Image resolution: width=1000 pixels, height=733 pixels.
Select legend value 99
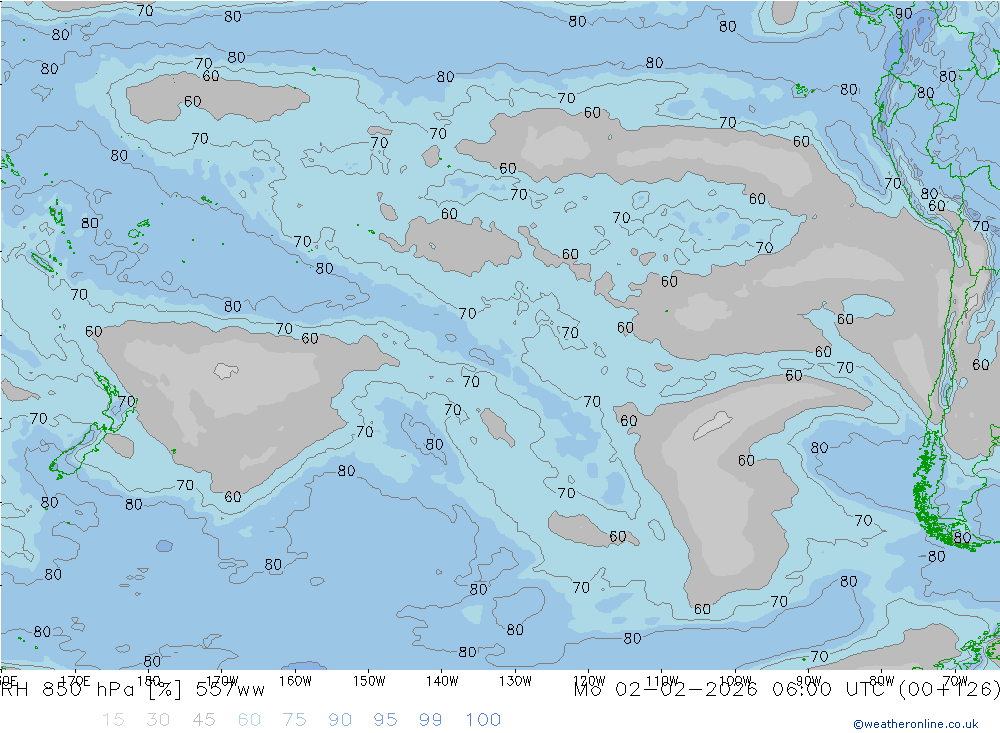[430, 720]
